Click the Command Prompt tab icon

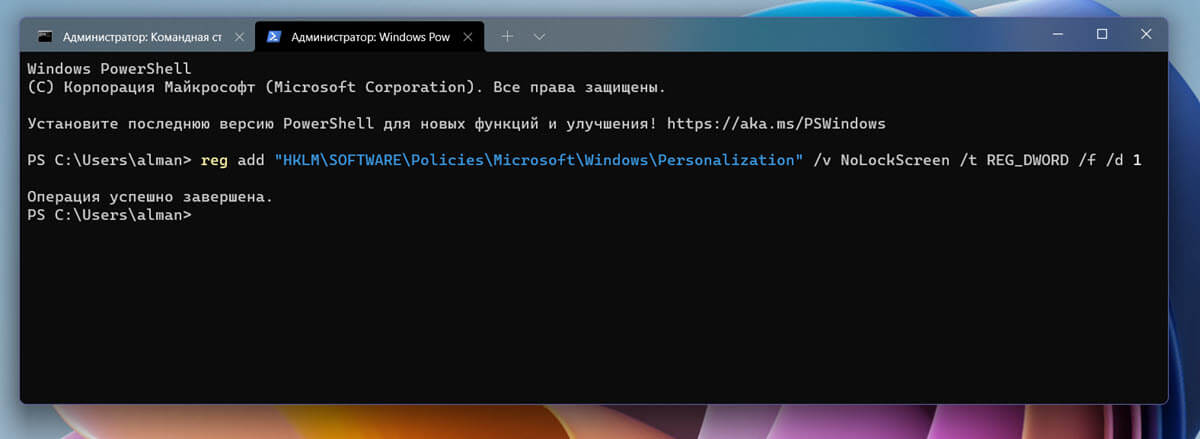[x=45, y=36]
